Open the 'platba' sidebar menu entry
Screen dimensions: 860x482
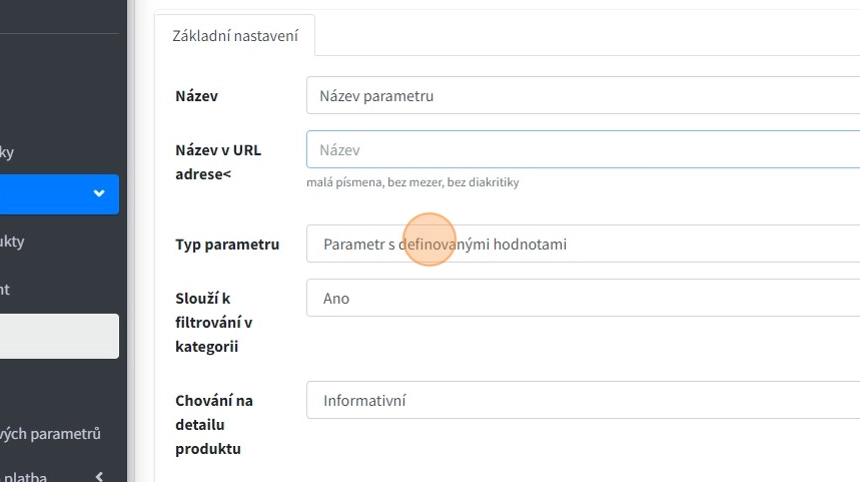[23, 477]
